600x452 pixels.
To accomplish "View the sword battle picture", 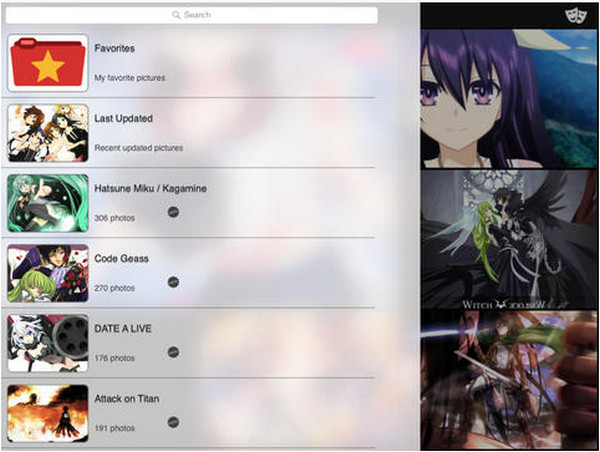I will 509,380.
